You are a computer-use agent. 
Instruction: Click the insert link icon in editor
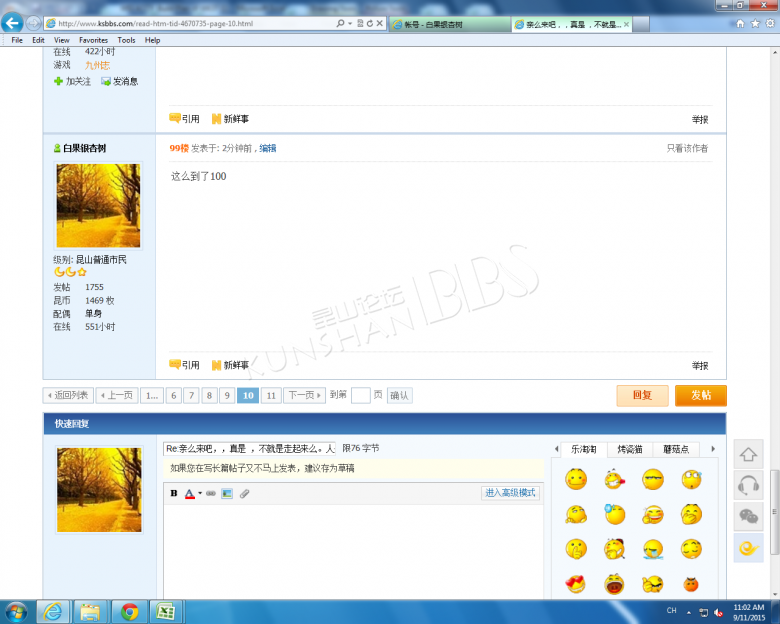click(x=211, y=493)
